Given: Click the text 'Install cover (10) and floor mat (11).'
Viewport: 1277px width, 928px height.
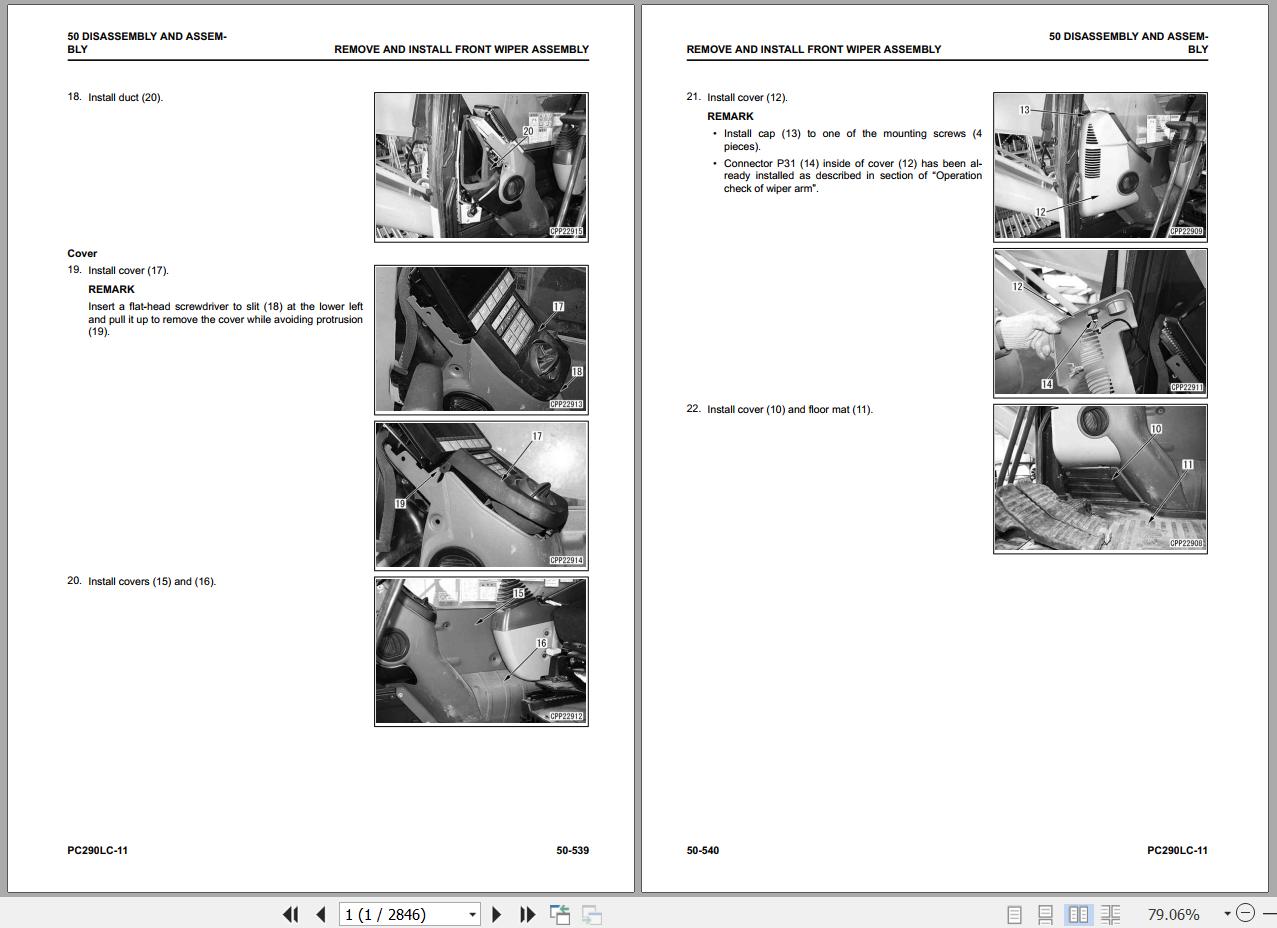Looking at the screenshot, I should (790, 409).
